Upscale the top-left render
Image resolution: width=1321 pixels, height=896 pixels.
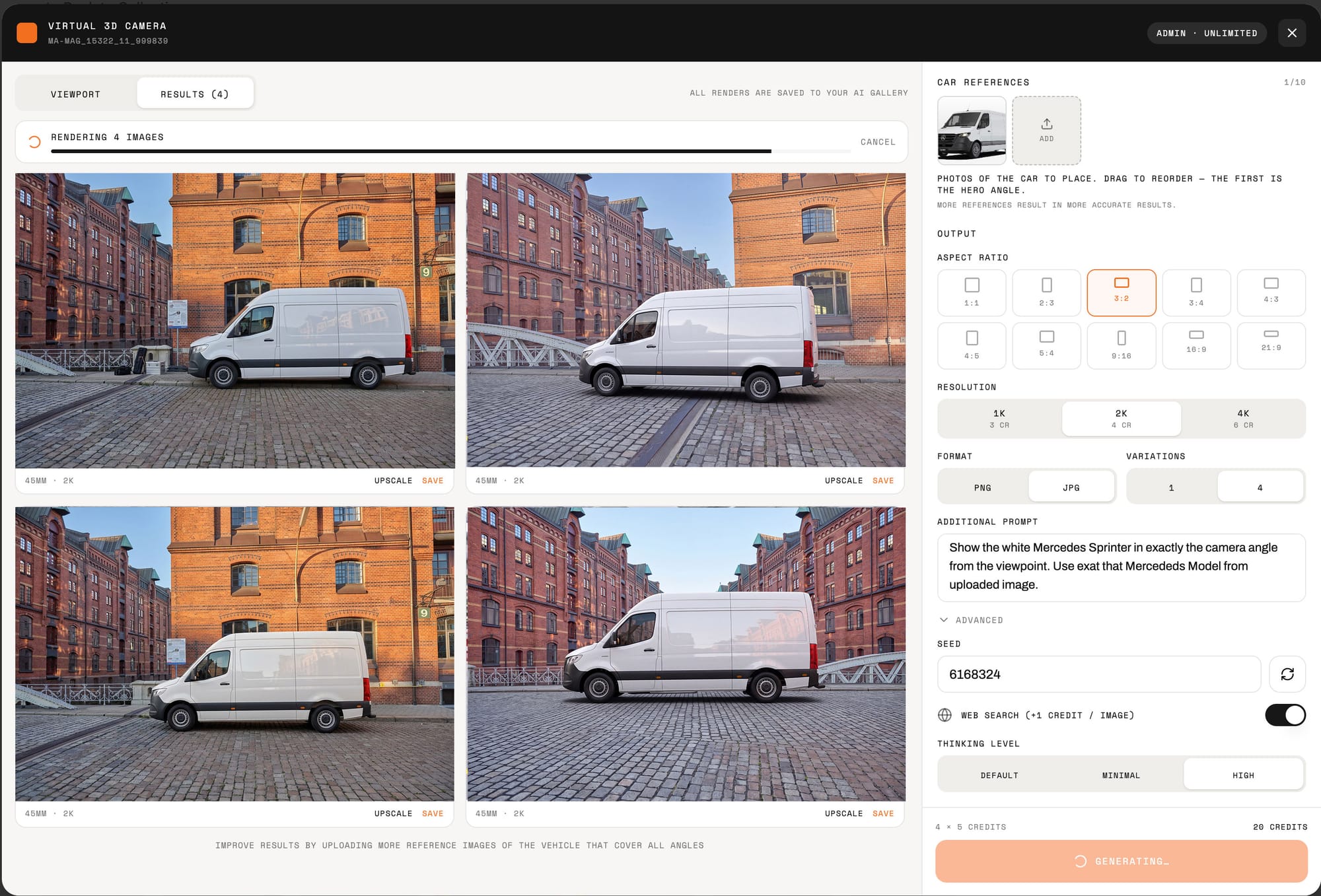pyautogui.click(x=393, y=481)
